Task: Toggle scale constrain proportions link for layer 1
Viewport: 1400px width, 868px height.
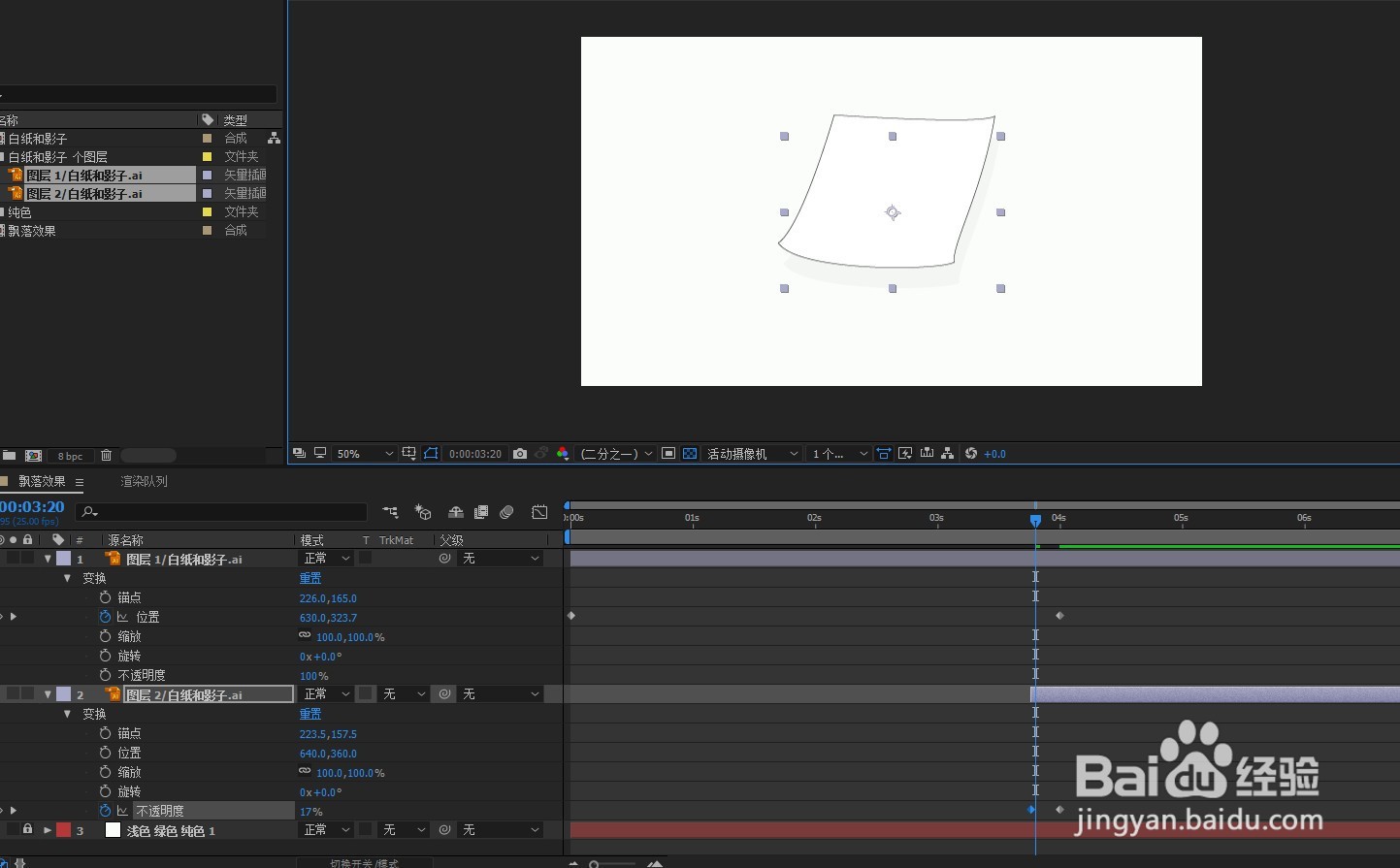Action: pyautogui.click(x=305, y=636)
